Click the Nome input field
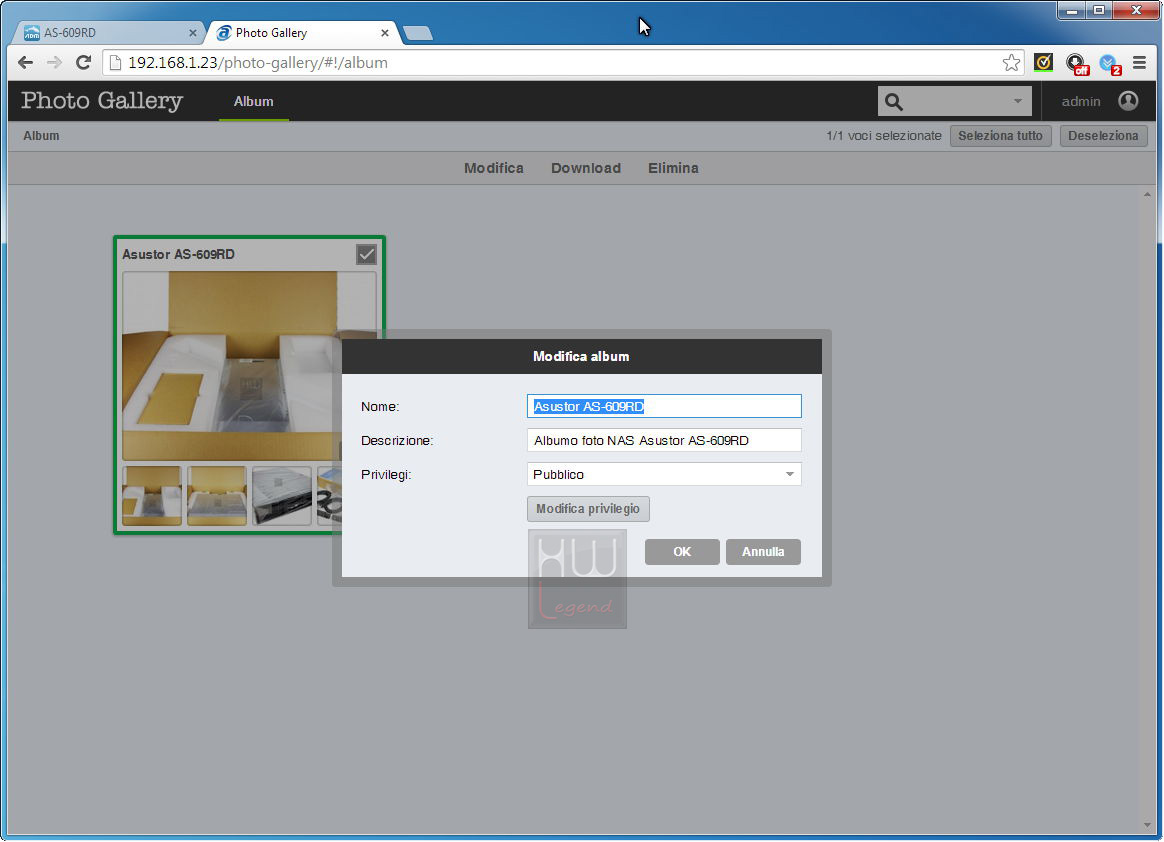The image size is (1164, 842). (664, 406)
